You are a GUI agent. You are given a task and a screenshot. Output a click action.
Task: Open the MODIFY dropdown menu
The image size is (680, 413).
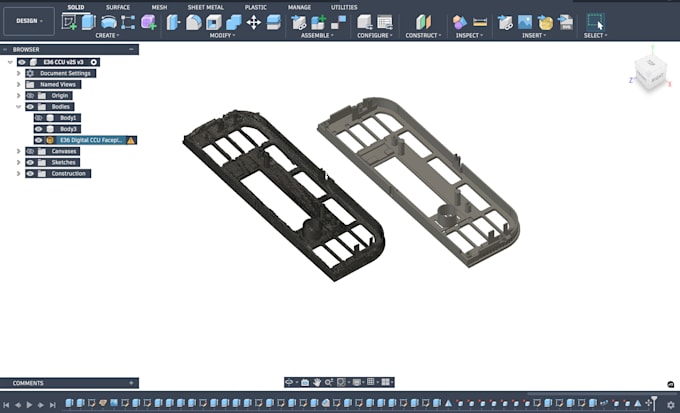[222, 36]
